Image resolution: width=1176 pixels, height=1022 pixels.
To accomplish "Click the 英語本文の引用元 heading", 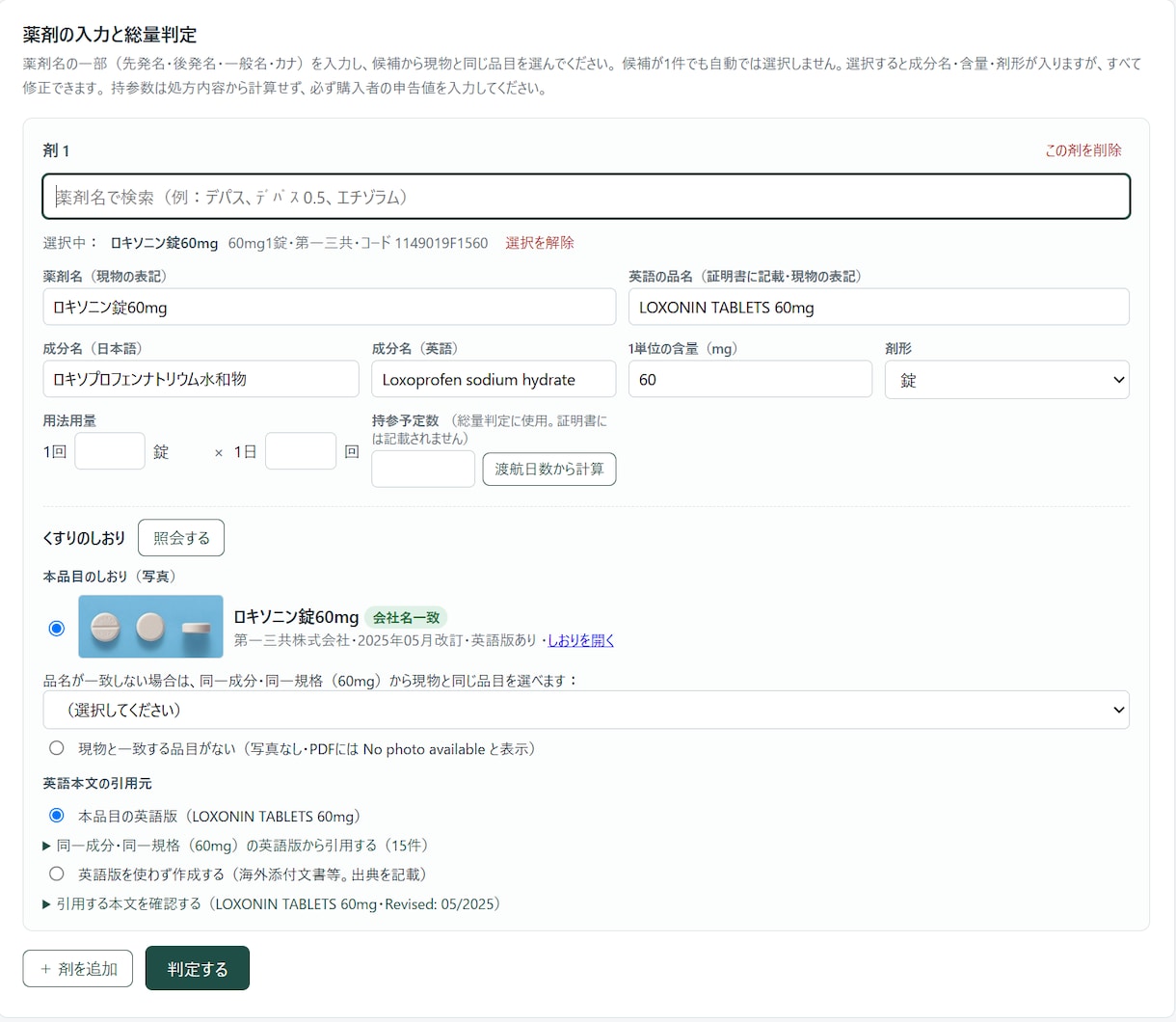I will (97, 783).
